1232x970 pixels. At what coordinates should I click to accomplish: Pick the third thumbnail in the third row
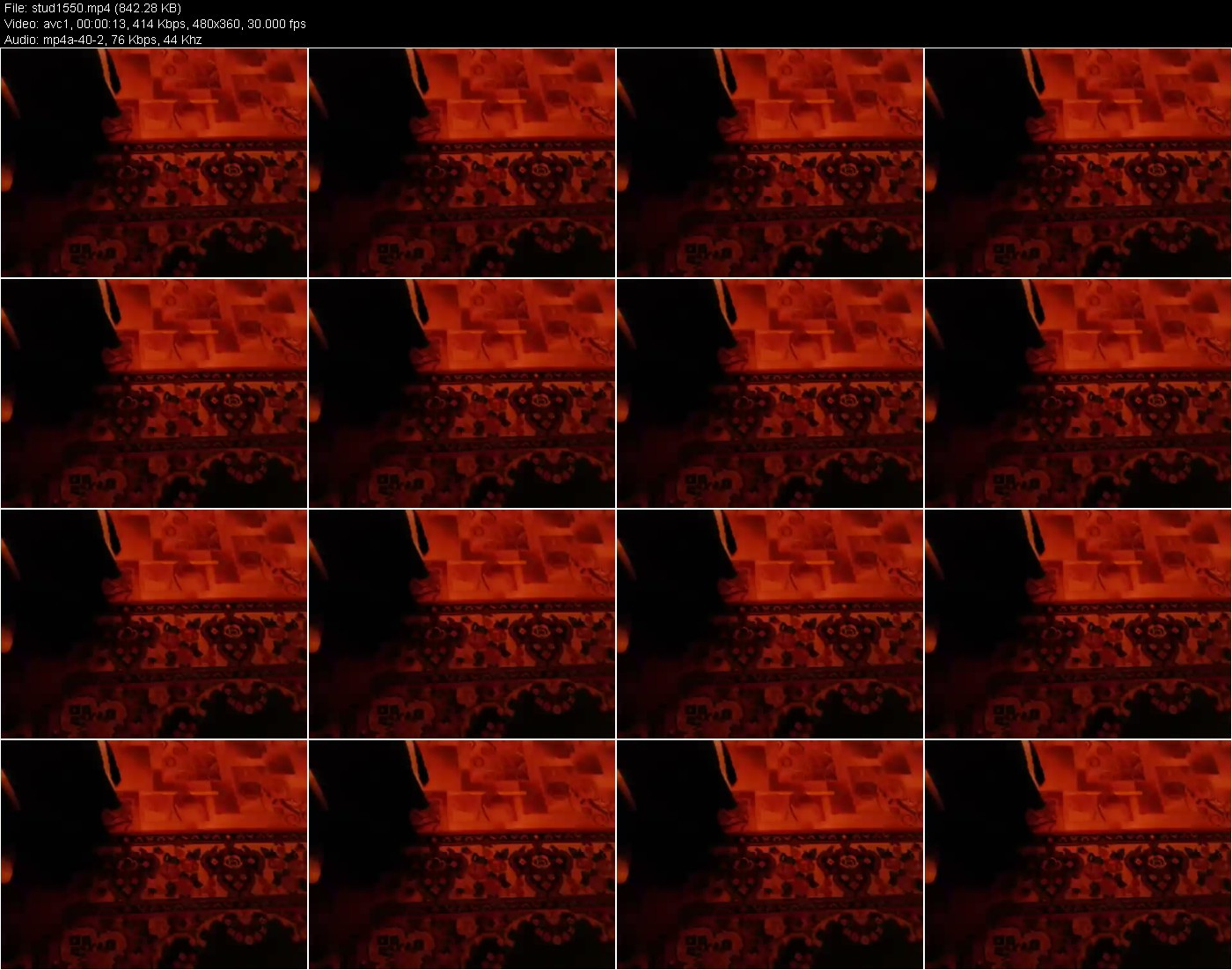(770, 624)
